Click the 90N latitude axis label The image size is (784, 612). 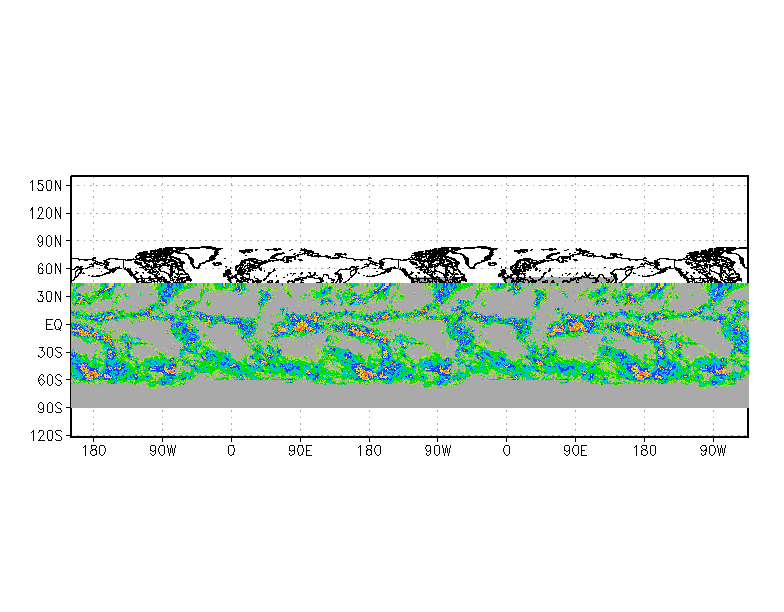click(x=49, y=241)
